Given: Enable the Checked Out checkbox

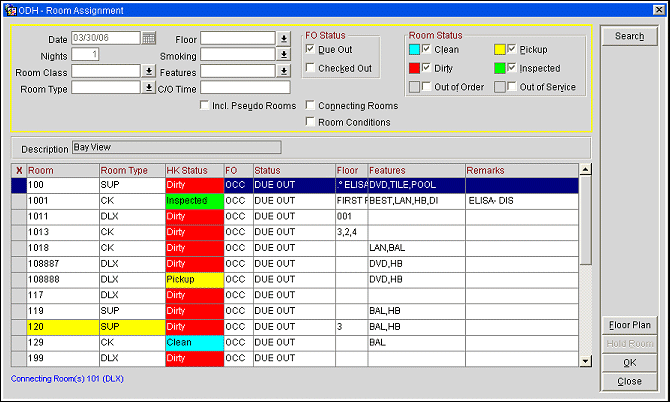Looking at the screenshot, I should [x=310, y=68].
